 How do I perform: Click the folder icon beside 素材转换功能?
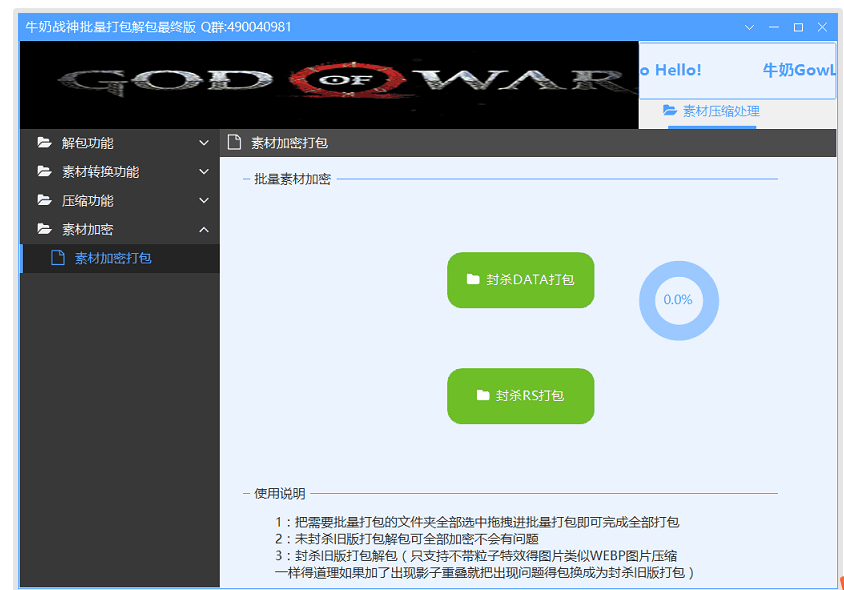44,171
